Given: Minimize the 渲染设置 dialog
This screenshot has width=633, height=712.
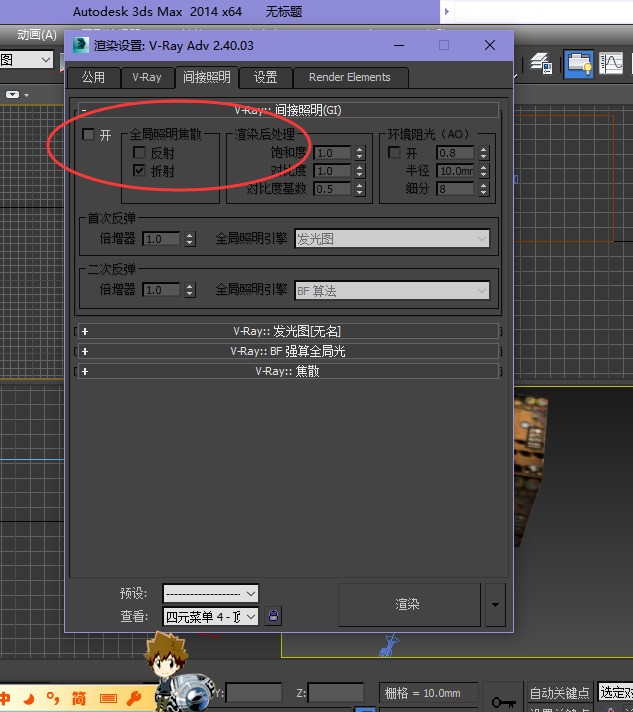Looking at the screenshot, I should pyautogui.click(x=399, y=45).
